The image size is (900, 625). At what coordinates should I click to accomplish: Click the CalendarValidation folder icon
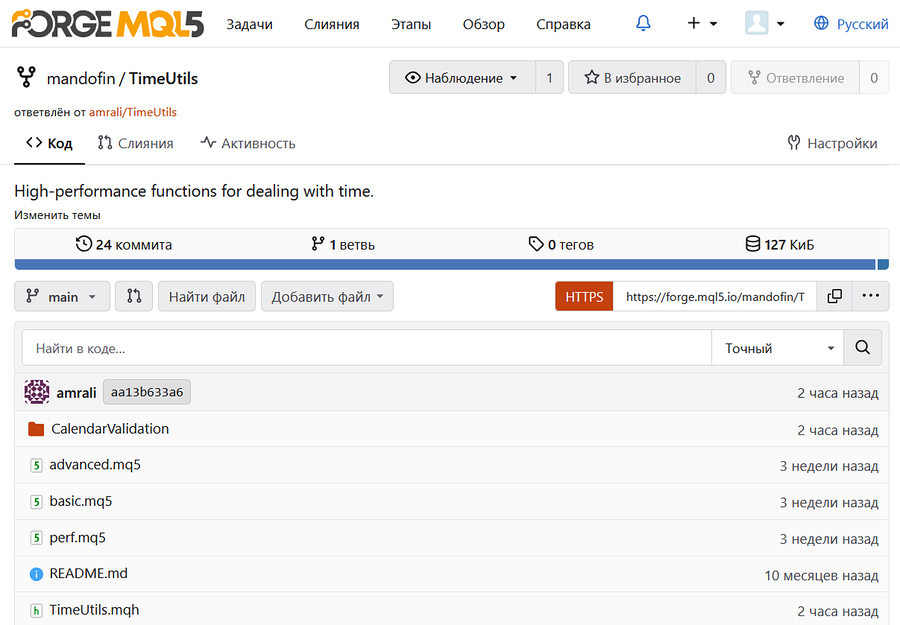[36, 429]
